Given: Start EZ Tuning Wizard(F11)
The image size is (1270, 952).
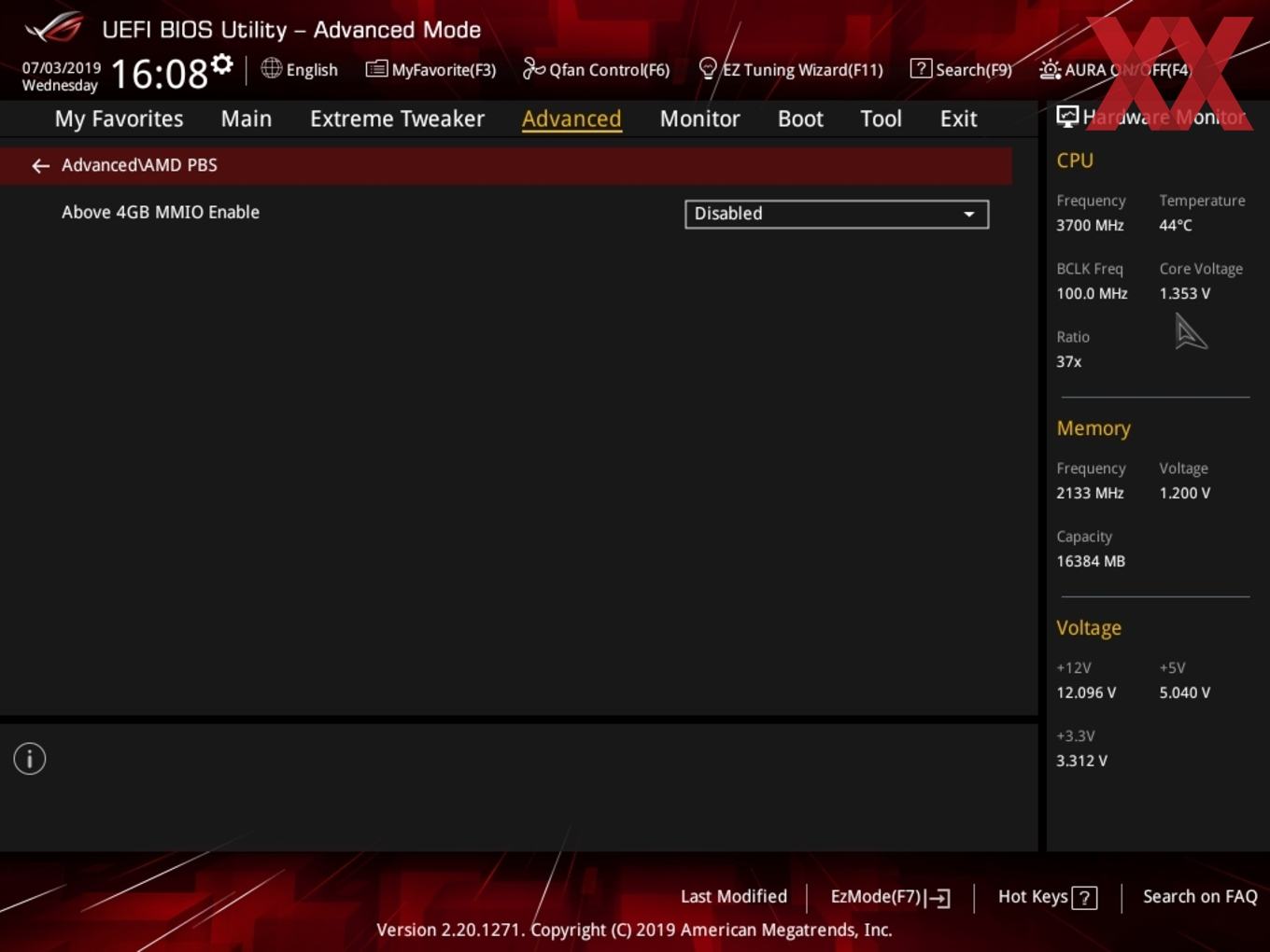Looking at the screenshot, I should click(x=791, y=69).
